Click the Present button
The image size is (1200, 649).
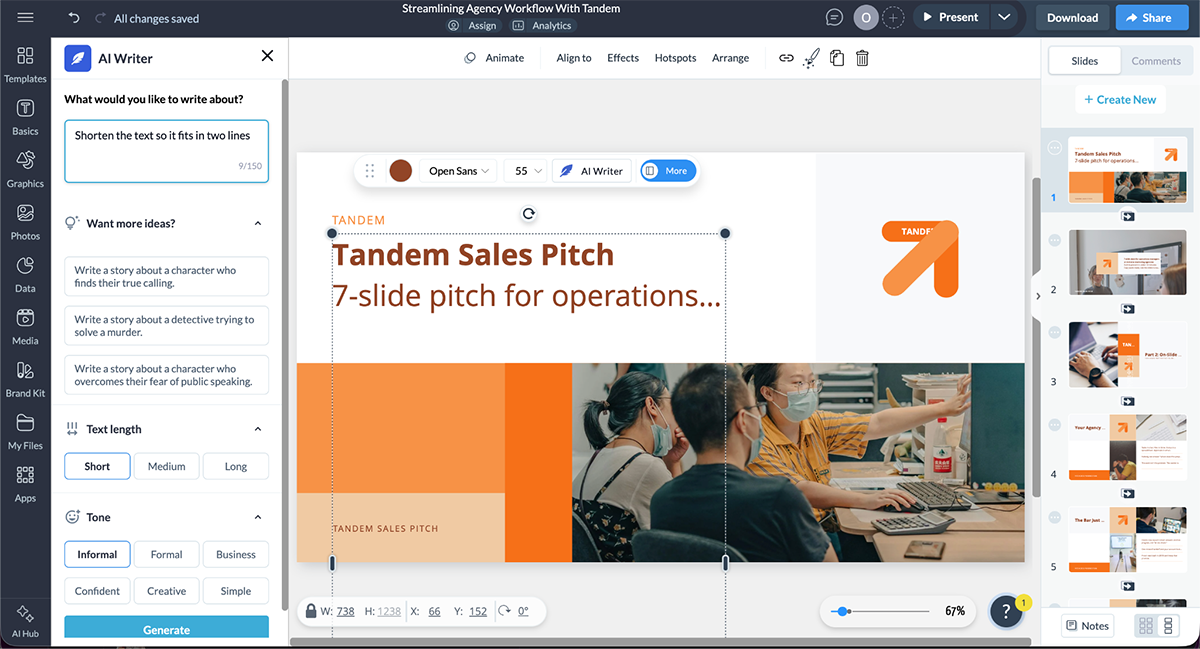[950, 17]
